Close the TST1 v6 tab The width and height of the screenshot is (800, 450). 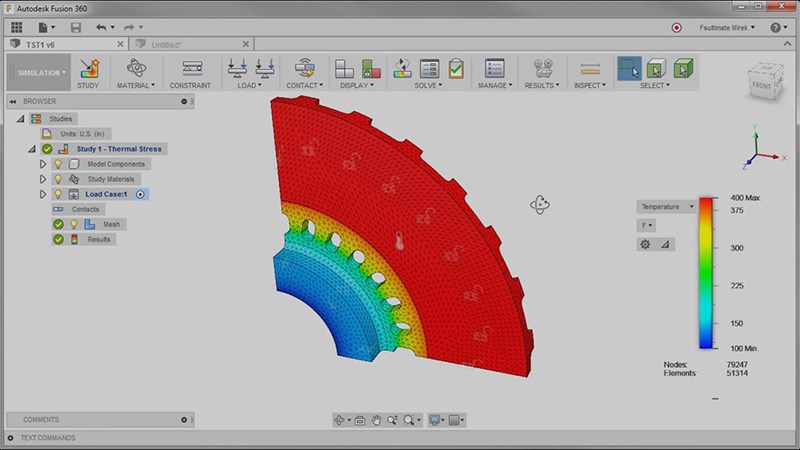(120, 44)
